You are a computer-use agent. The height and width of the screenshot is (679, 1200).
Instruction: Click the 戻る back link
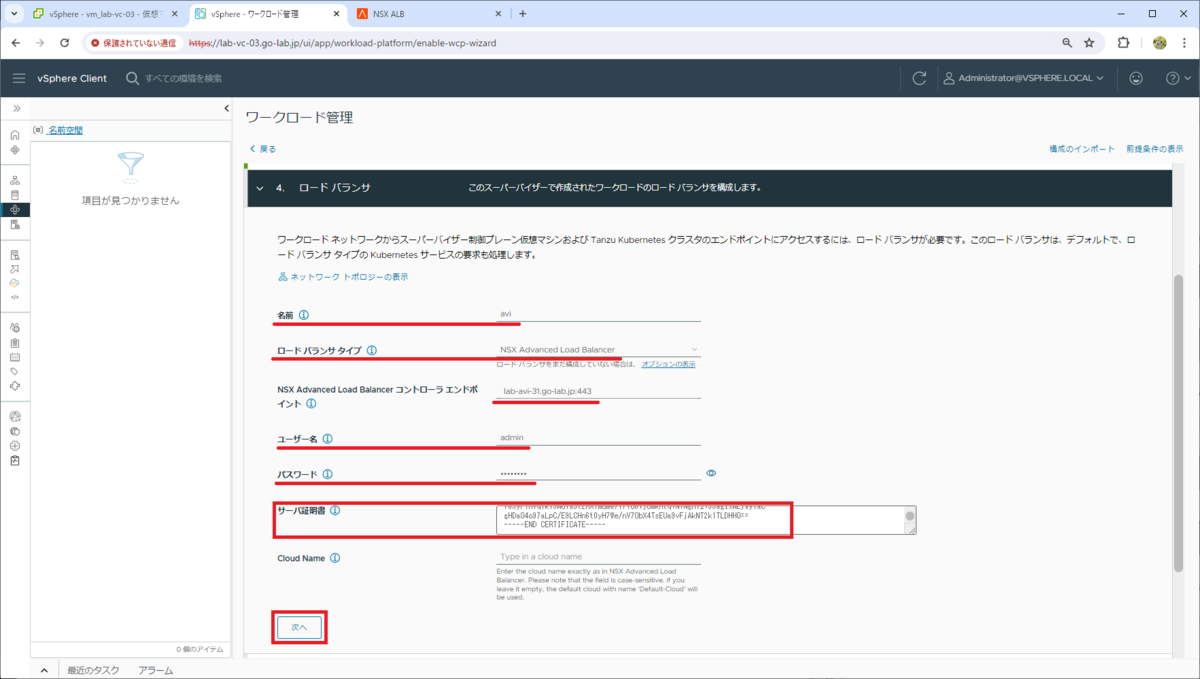[x=263, y=149]
